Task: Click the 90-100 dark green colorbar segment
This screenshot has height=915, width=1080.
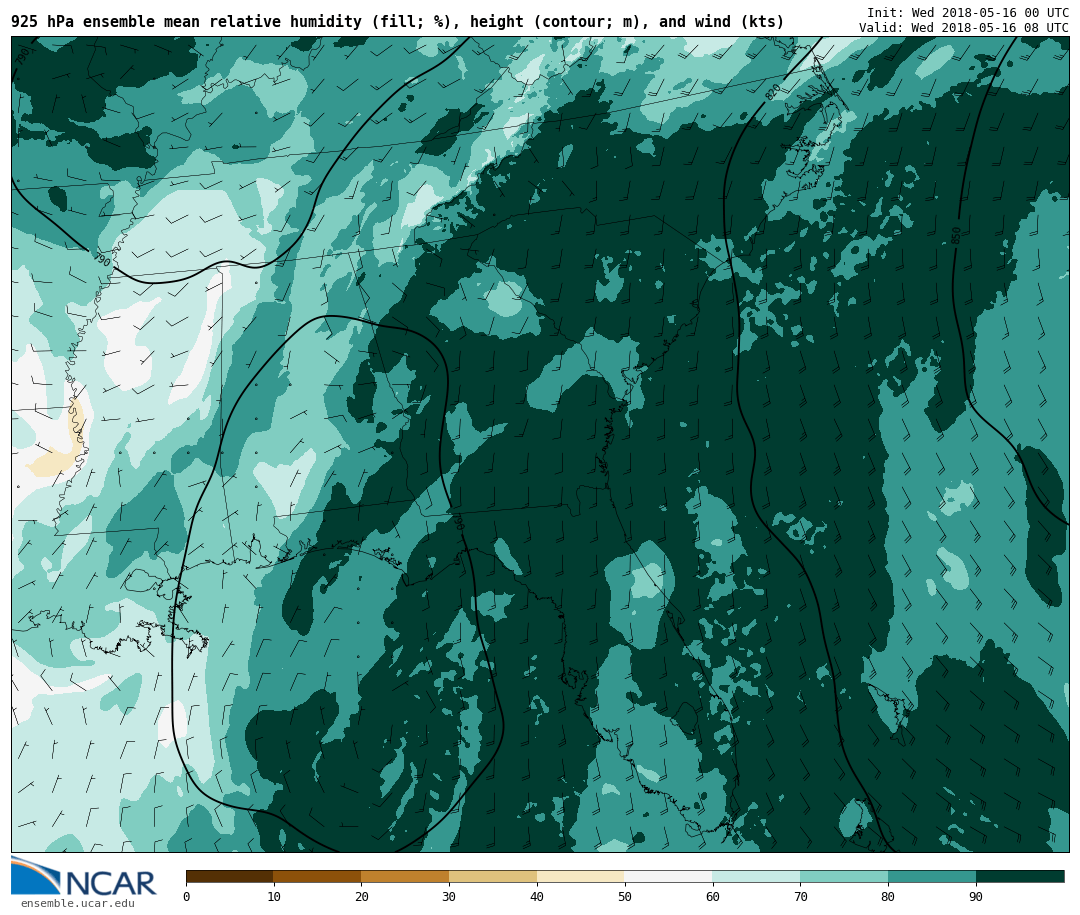Action: click(x=1020, y=876)
